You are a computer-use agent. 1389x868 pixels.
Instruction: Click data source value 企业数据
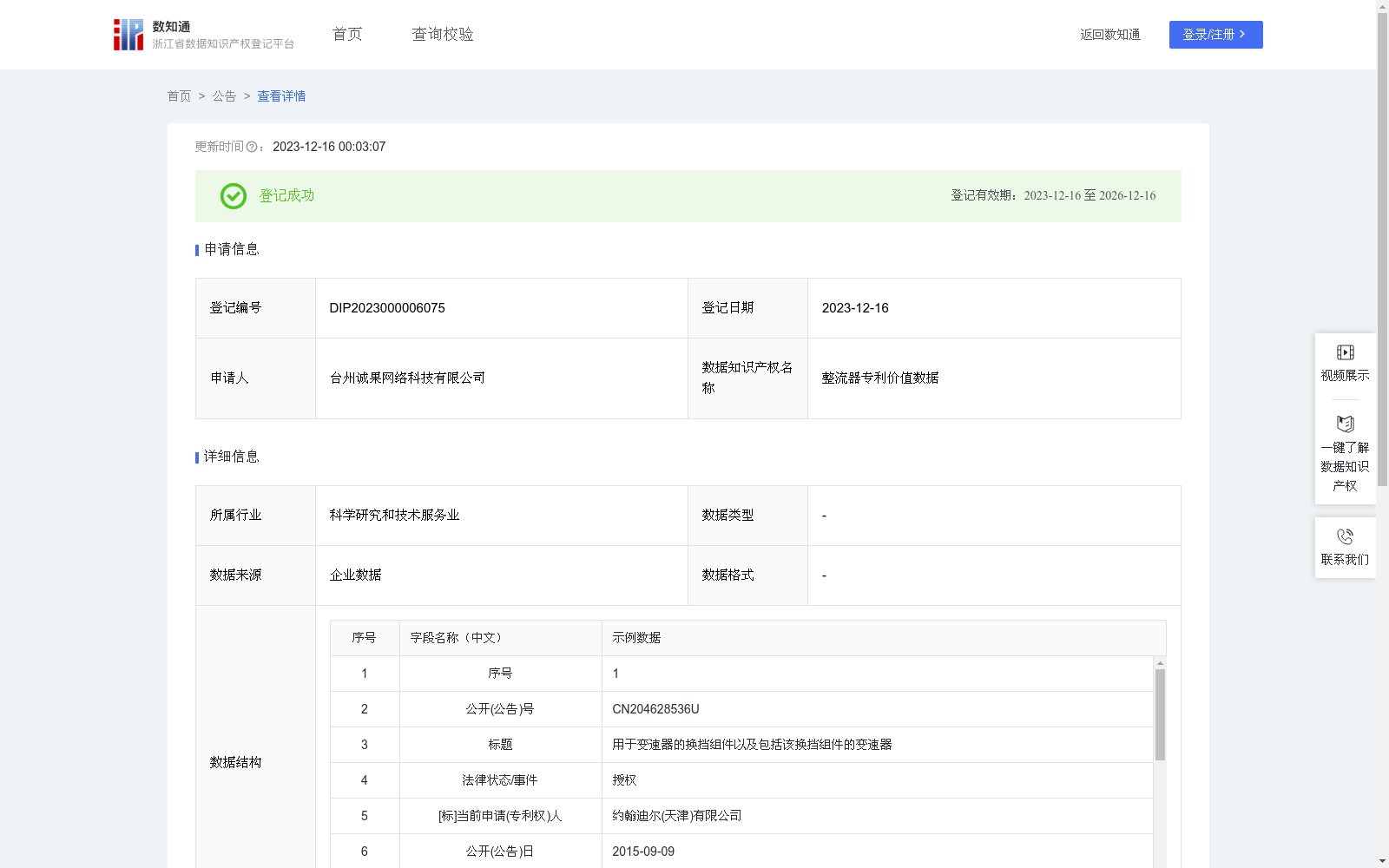[x=355, y=575]
